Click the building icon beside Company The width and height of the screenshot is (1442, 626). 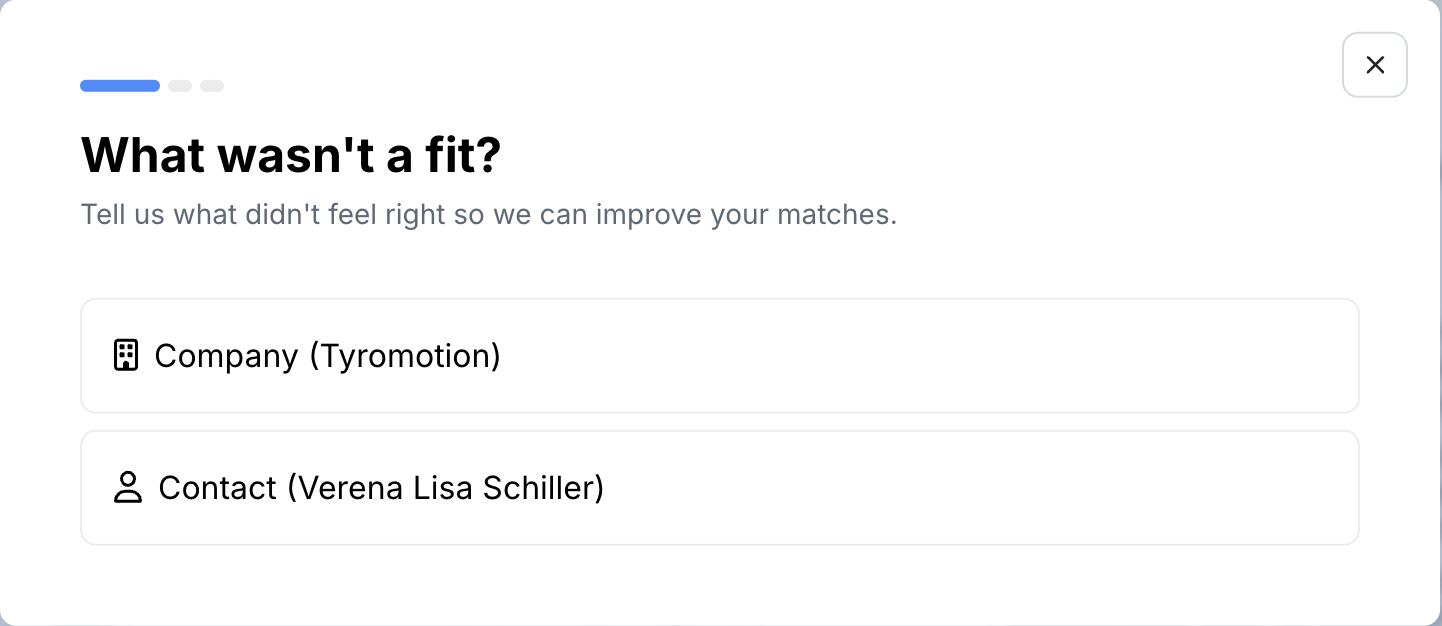(x=125, y=356)
